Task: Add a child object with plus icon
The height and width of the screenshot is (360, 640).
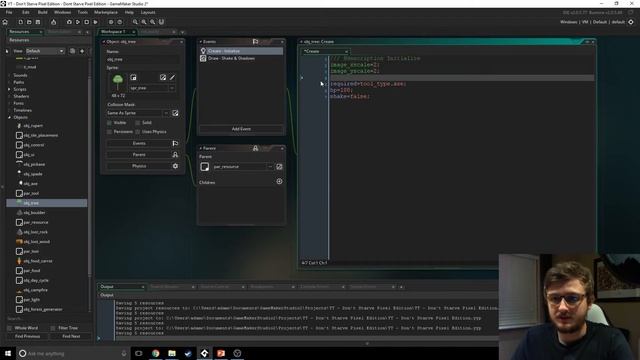Action: (x=279, y=181)
